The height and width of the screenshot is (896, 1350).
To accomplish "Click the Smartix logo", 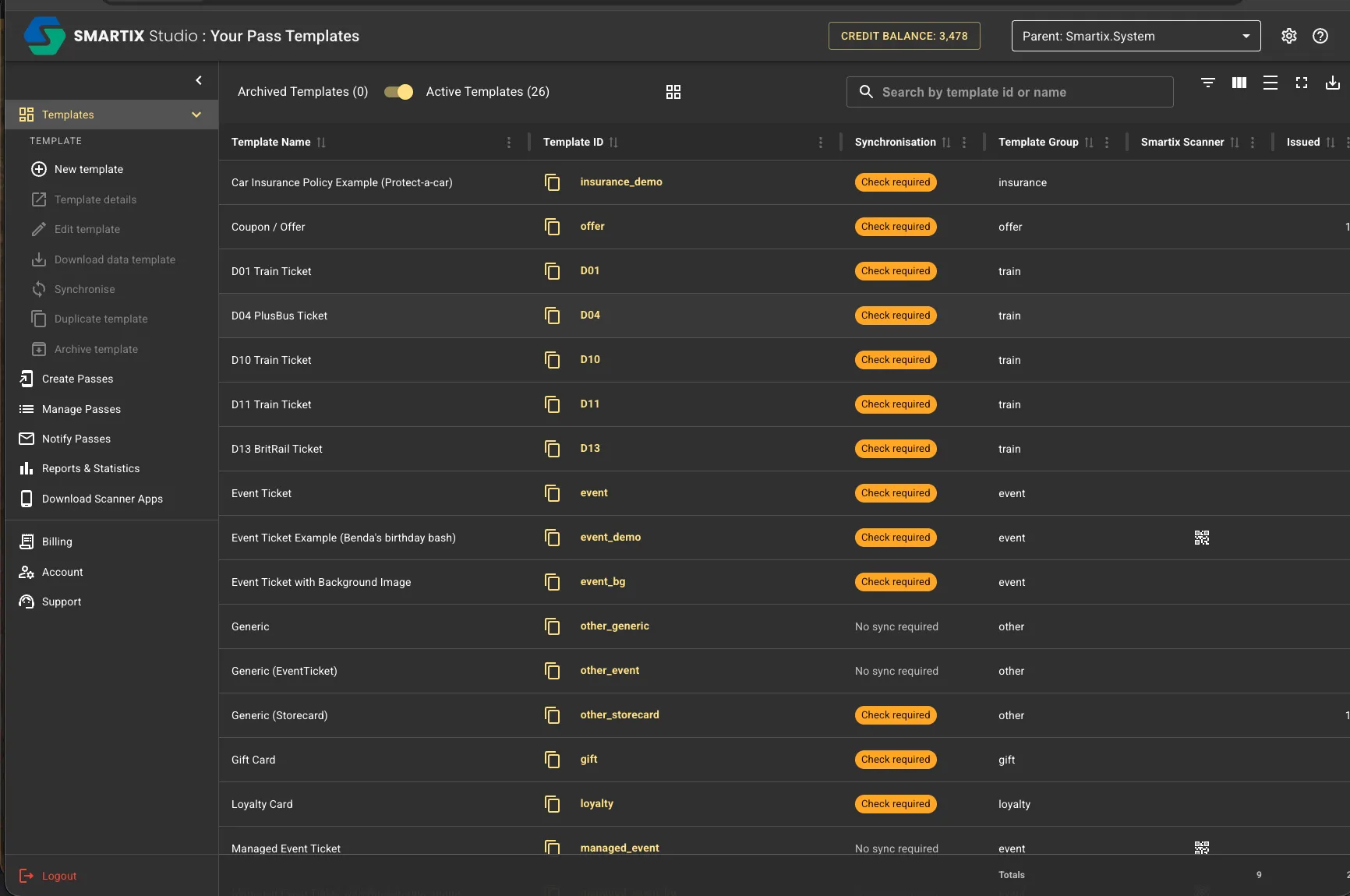I will pyautogui.click(x=44, y=36).
